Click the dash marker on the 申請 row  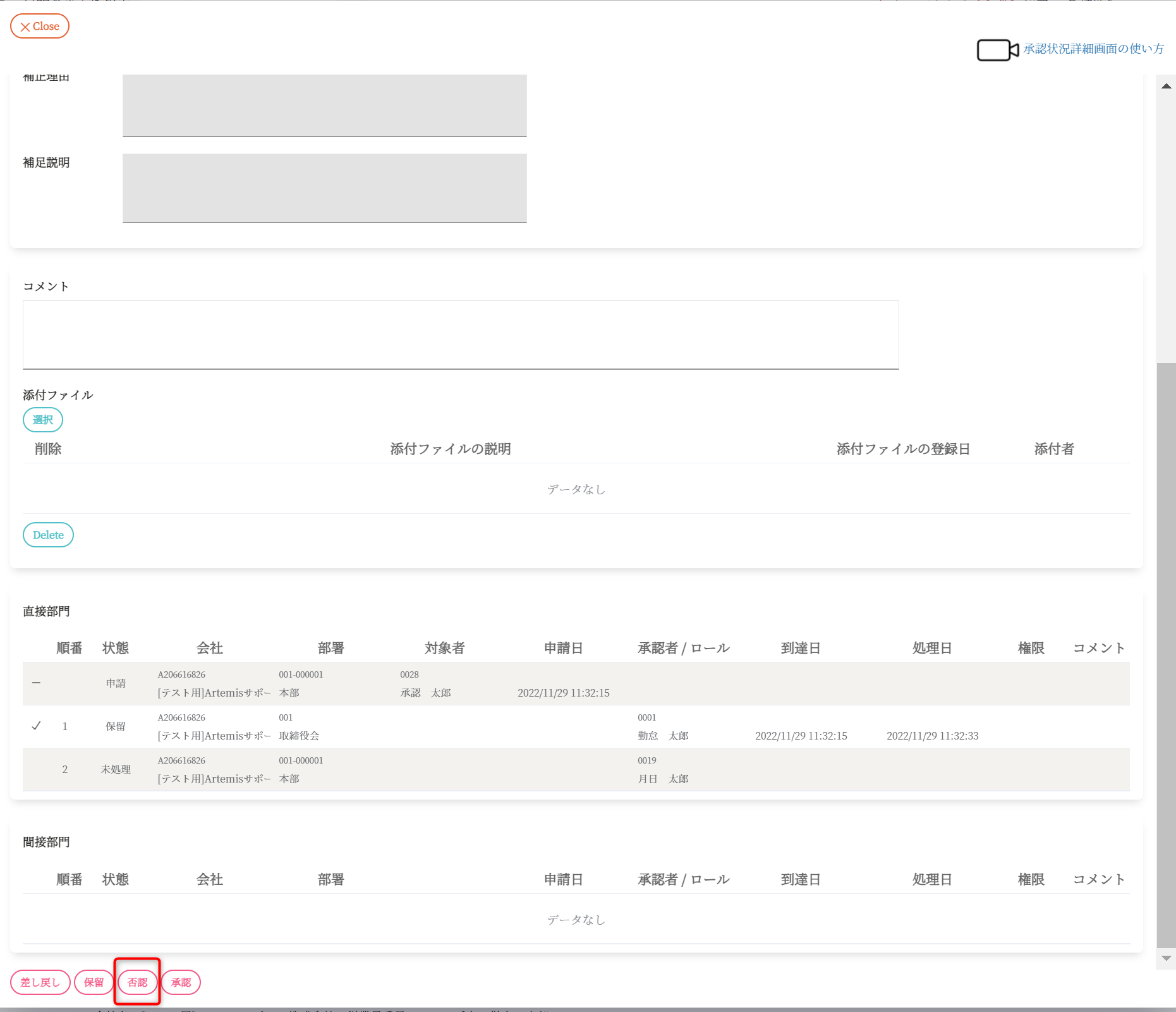tap(37, 683)
